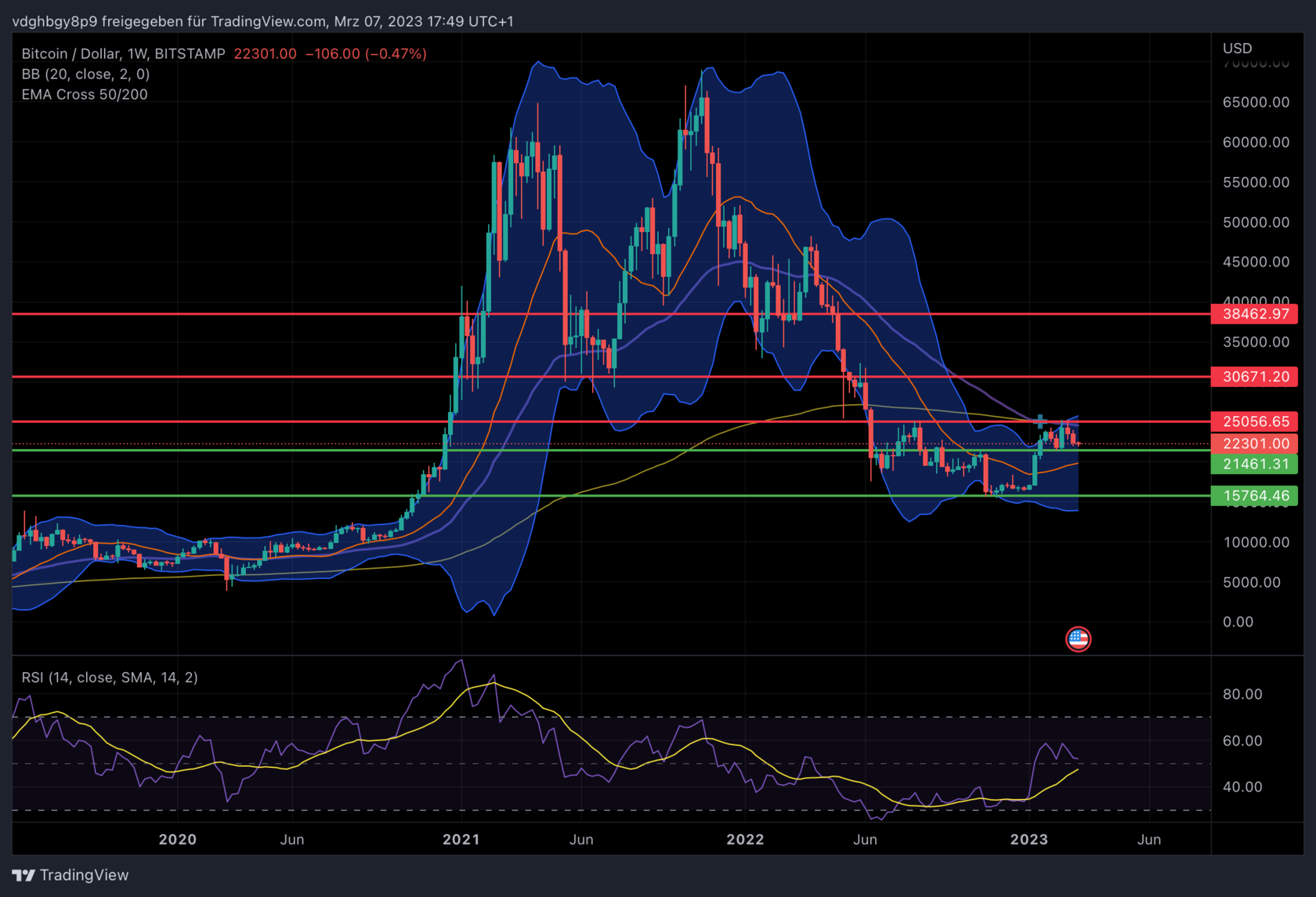Open the BB (20, close, 2, 0) indicator legend
1316x897 pixels.
tap(85, 74)
